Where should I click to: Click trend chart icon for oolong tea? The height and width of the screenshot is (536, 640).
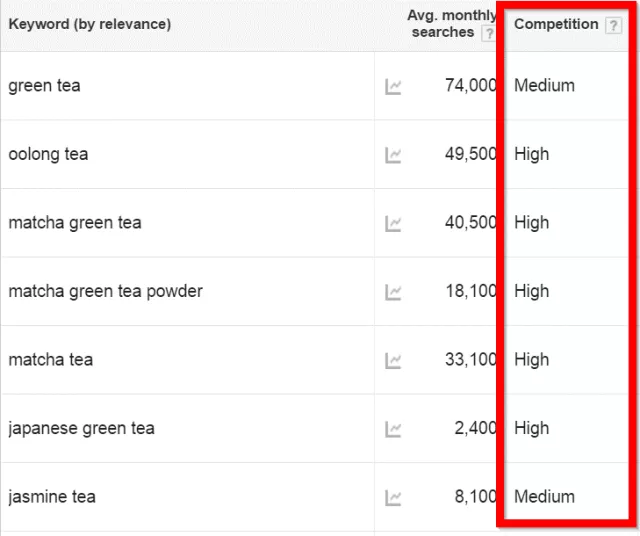click(393, 155)
